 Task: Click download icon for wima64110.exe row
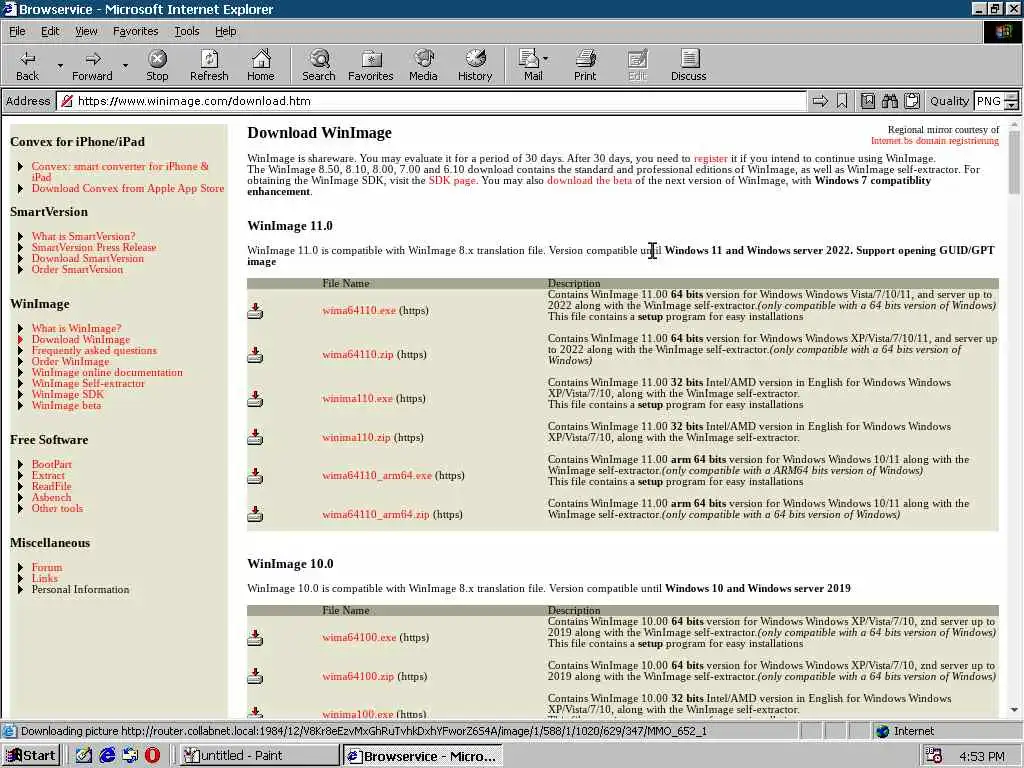coord(255,311)
